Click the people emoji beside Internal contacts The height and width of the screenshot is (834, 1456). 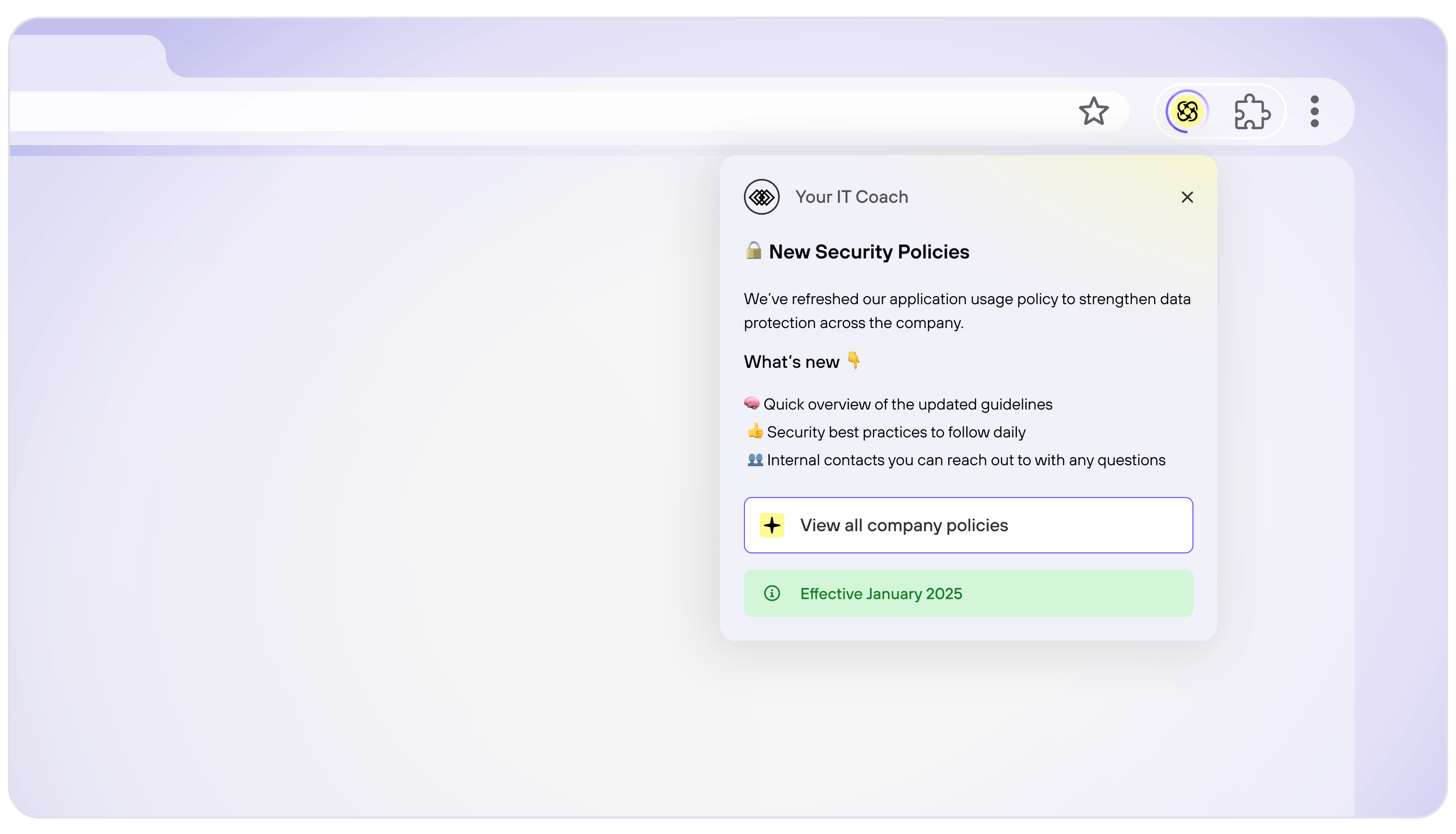pos(755,459)
